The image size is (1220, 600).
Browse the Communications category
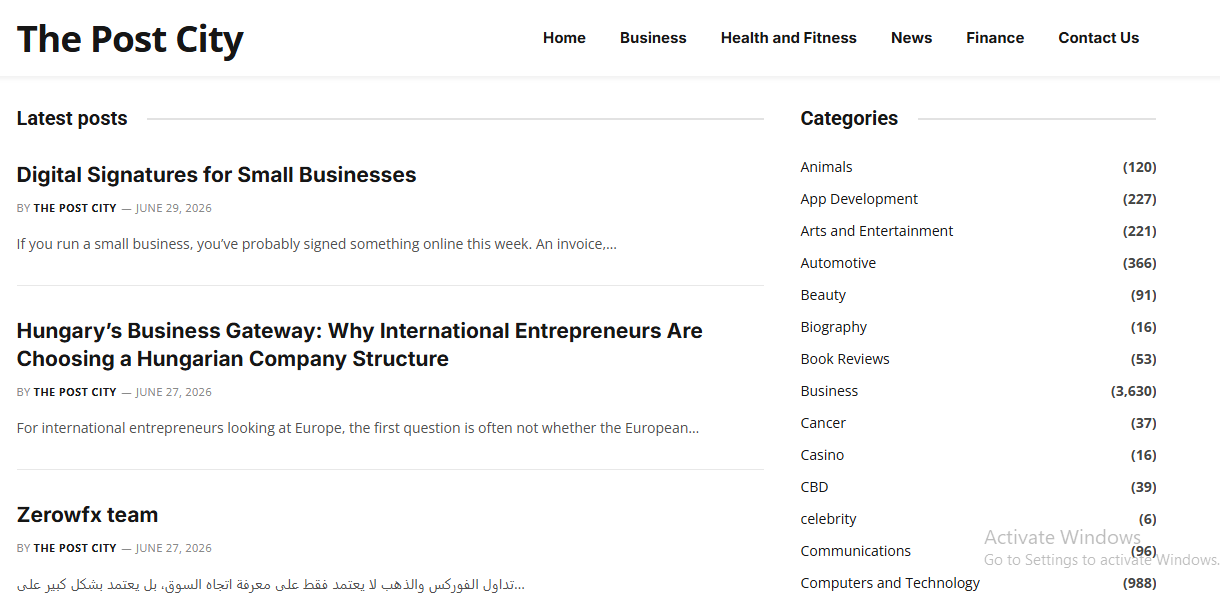pos(856,551)
